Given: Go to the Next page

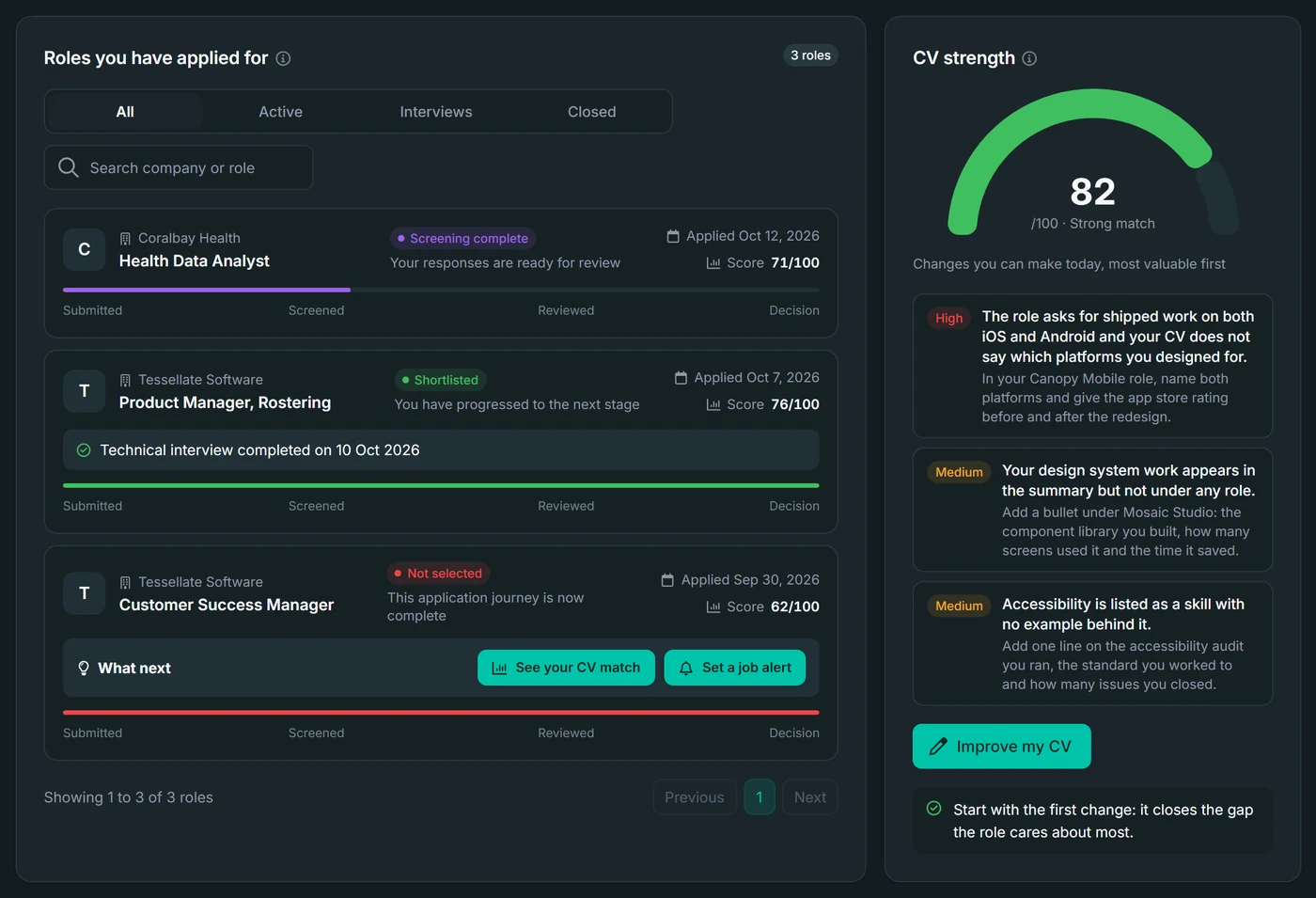Looking at the screenshot, I should point(810,797).
